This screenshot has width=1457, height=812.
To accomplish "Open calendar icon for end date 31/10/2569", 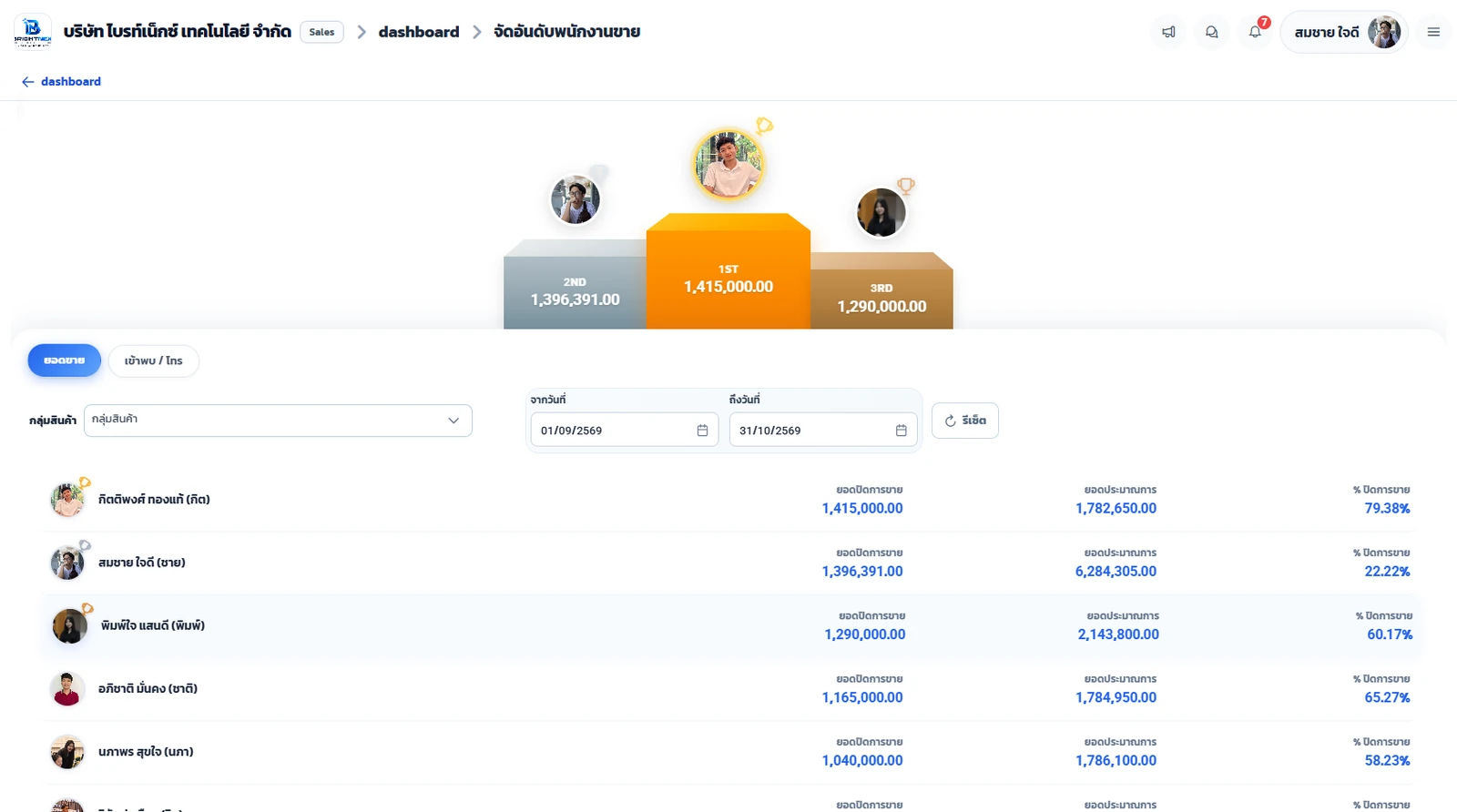I will [901, 431].
